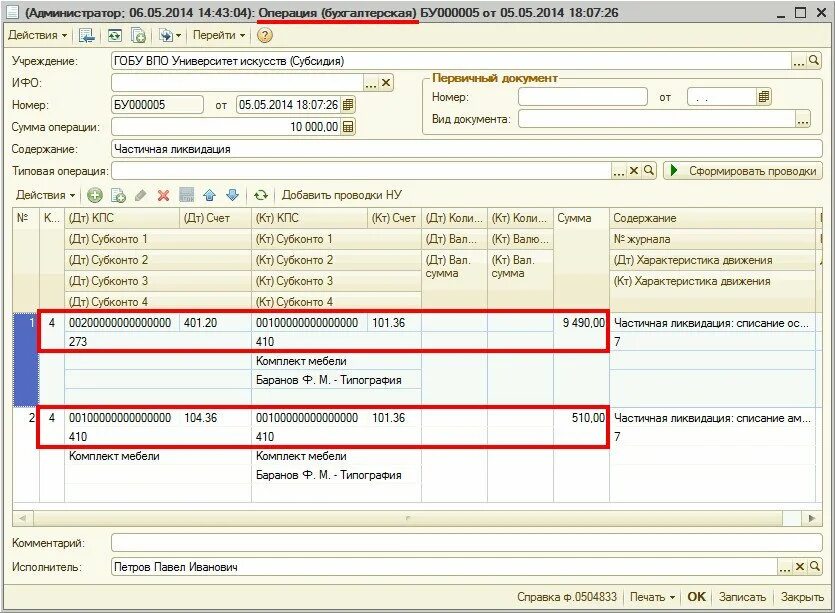This screenshot has width=835, height=613.
Task: Click the Учреждение input field
Action: 452,61
